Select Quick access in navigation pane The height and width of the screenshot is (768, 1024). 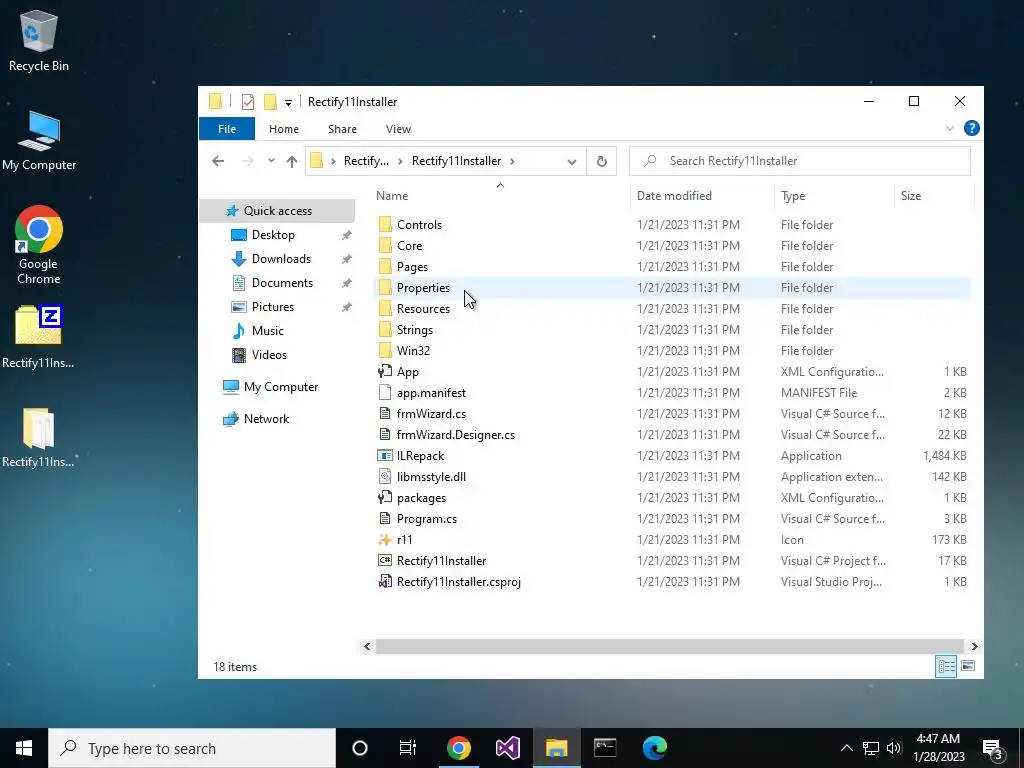pyautogui.click(x=278, y=210)
